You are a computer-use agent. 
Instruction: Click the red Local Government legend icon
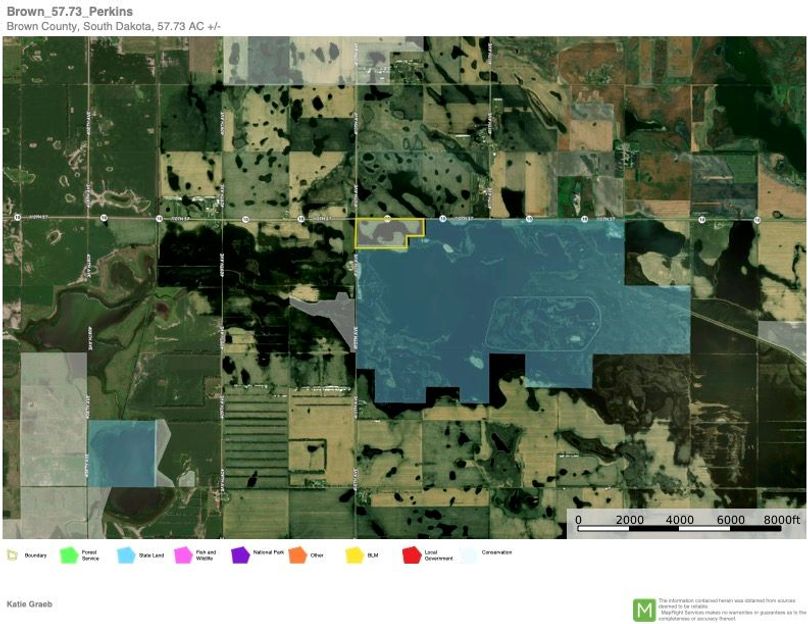411,554
